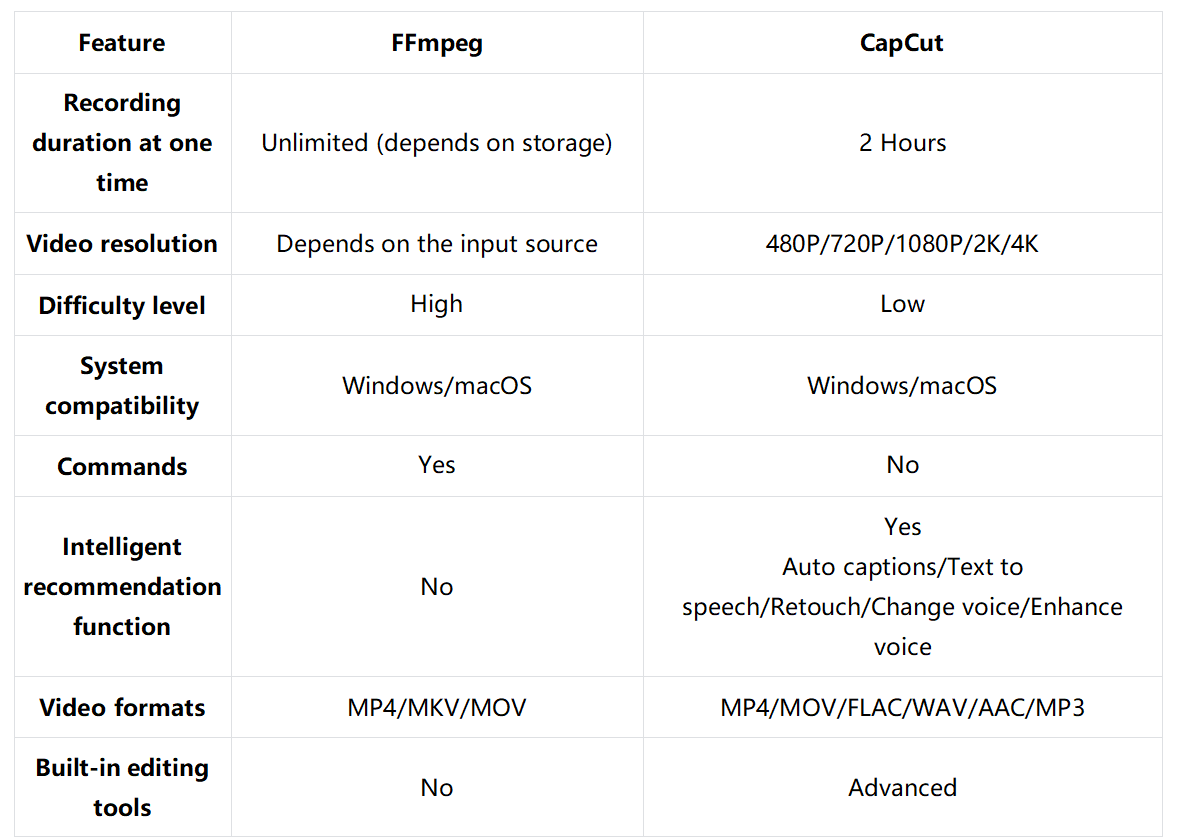Click the Unlimited (depends on storage) cell
The image size is (1180, 839).
[436, 143]
